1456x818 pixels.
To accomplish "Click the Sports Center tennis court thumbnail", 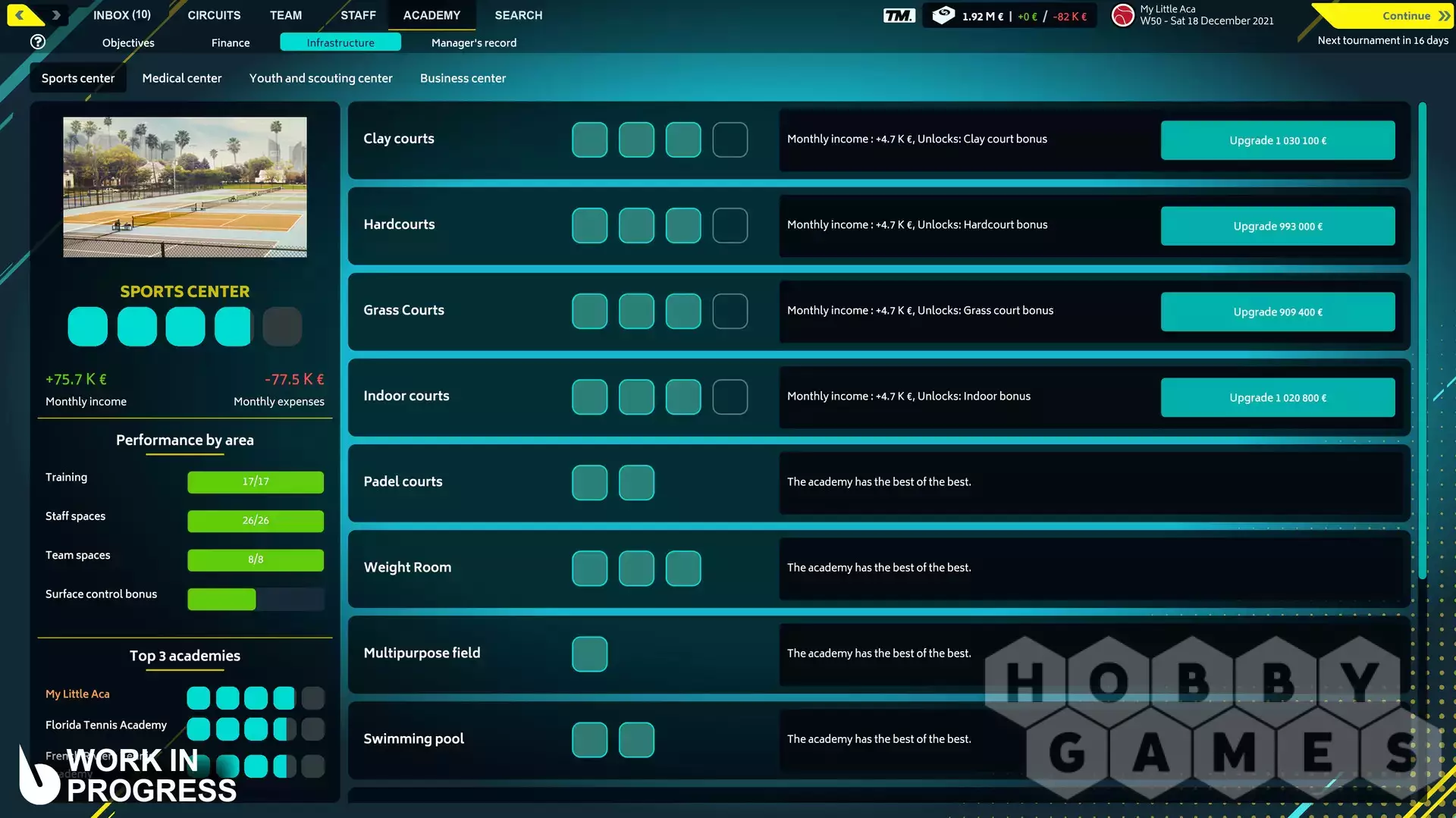I will click(x=185, y=186).
